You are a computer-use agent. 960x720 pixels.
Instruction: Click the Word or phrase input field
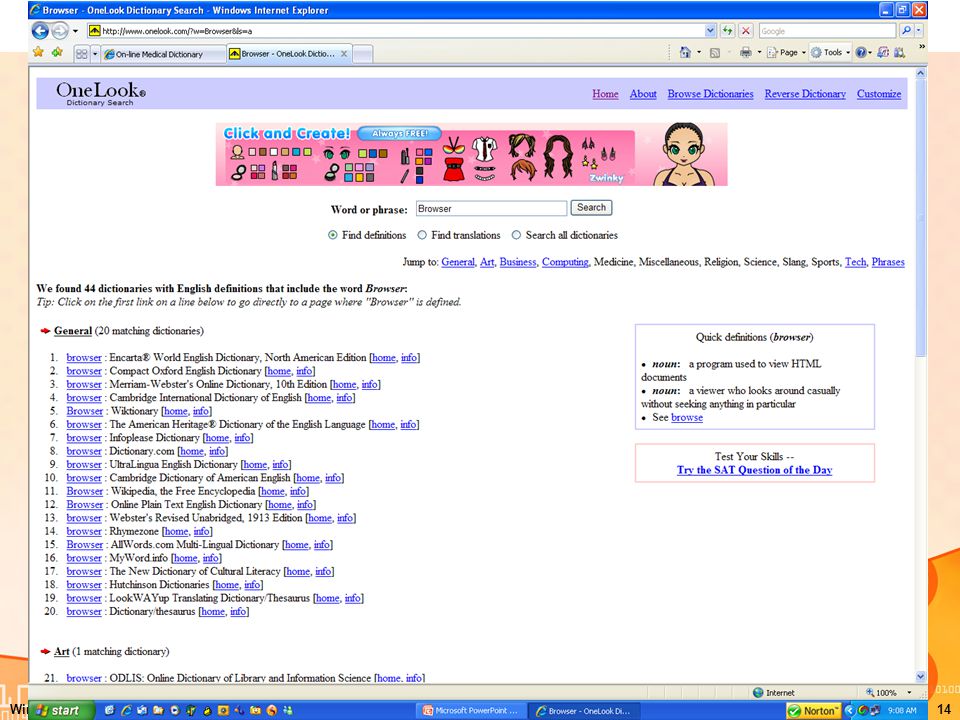click(492, 208)
